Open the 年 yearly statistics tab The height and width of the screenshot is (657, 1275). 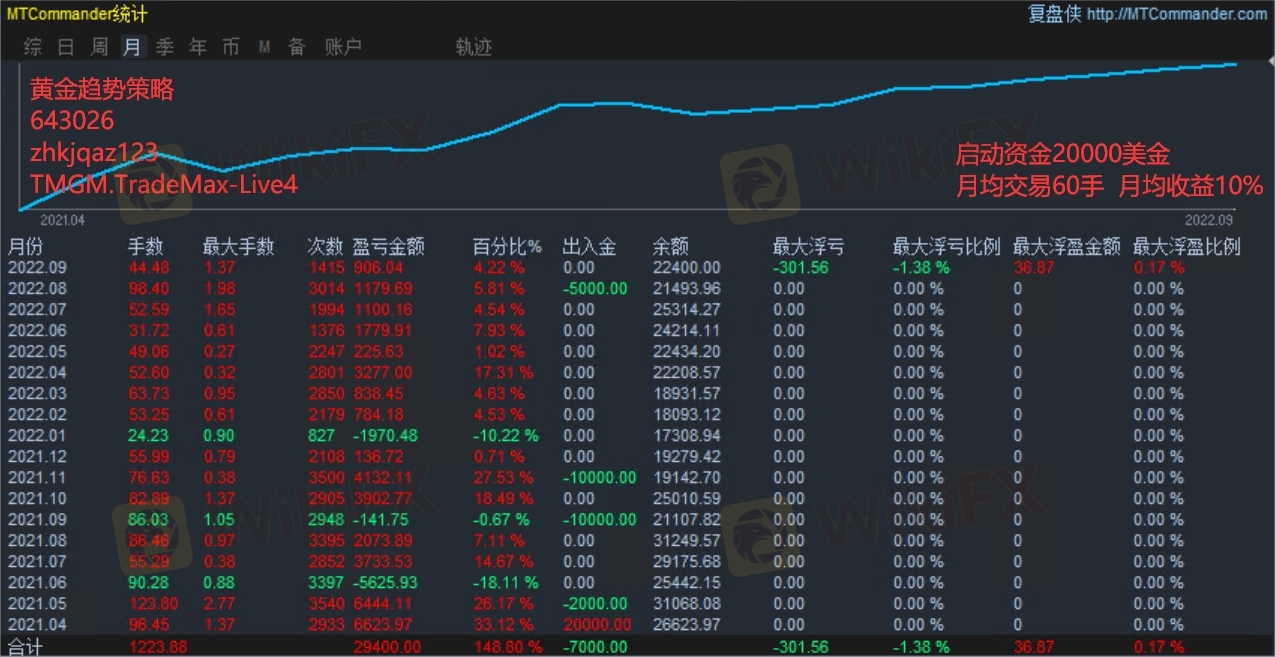pyautogui.click(x=198, y=47)
